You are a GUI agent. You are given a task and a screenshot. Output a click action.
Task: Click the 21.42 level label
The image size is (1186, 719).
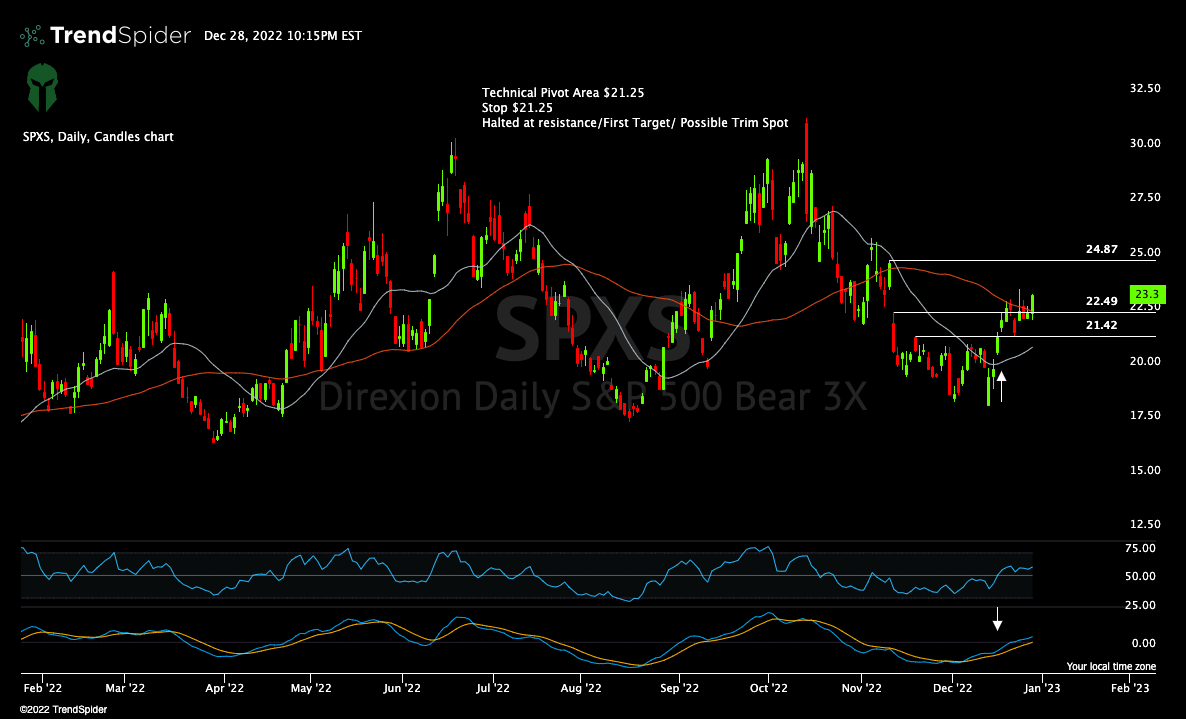click(1101, 325)
